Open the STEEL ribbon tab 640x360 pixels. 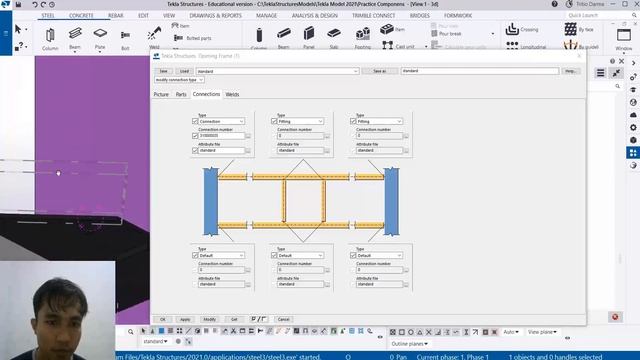48,16
